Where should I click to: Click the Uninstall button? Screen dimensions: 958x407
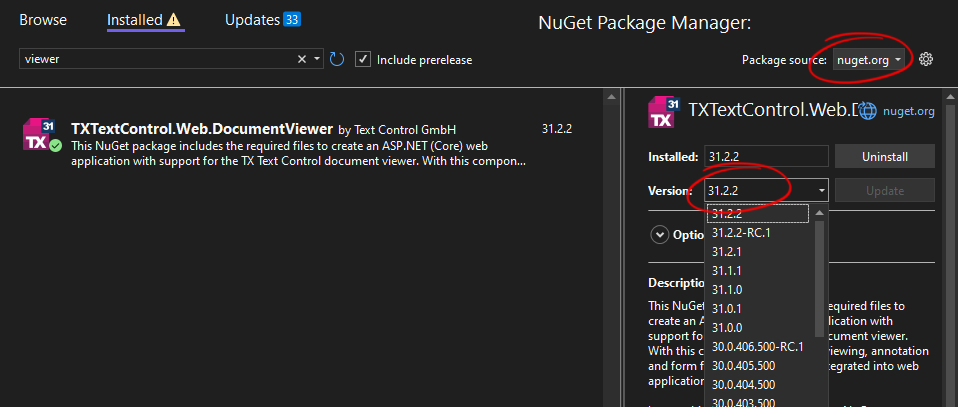tap(885, 156)
